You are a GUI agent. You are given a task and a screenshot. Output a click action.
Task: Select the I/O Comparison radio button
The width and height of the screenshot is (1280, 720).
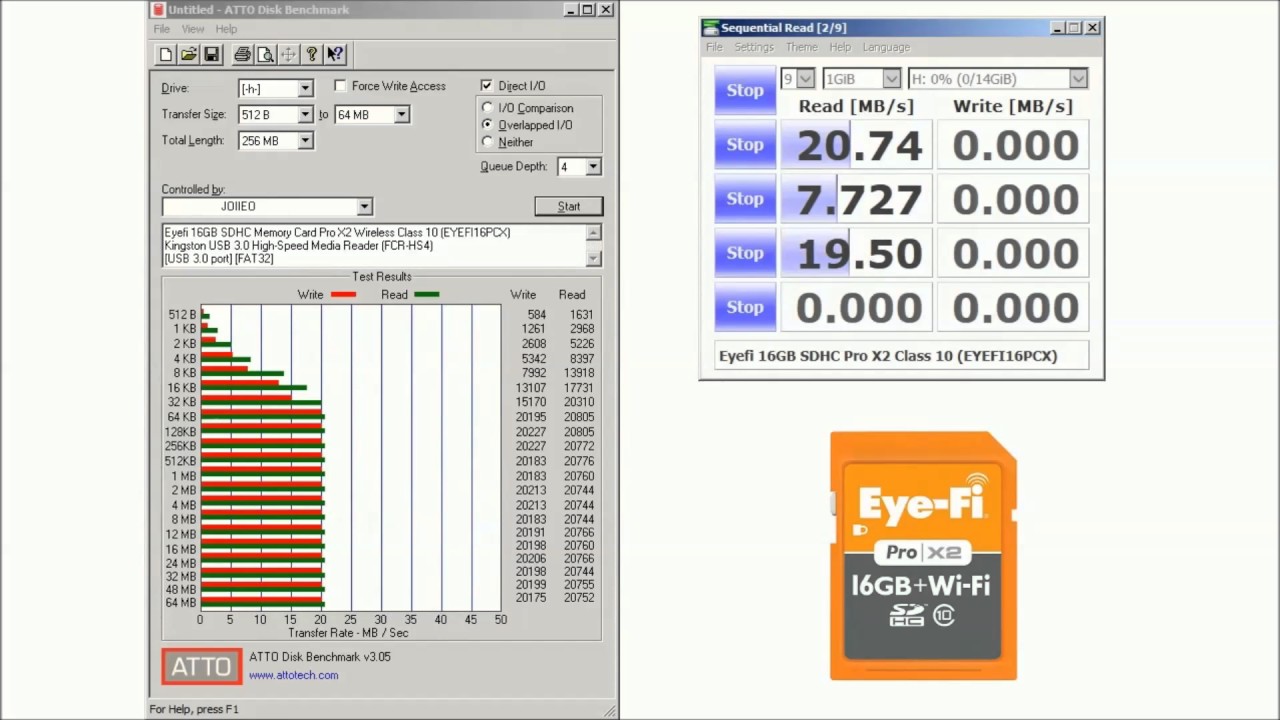488,108
